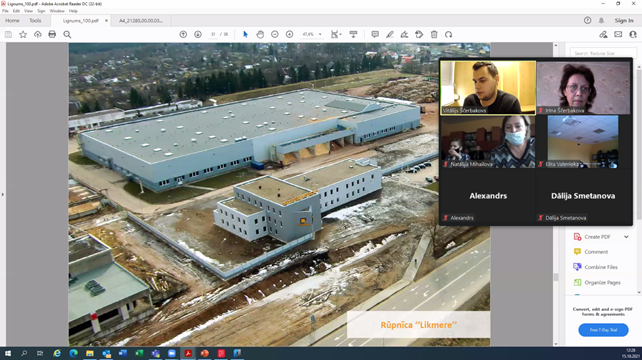Switch to the A4_21285 document tab
The height and width of the screenshot is (360, 642).
(x=141, y=20)
